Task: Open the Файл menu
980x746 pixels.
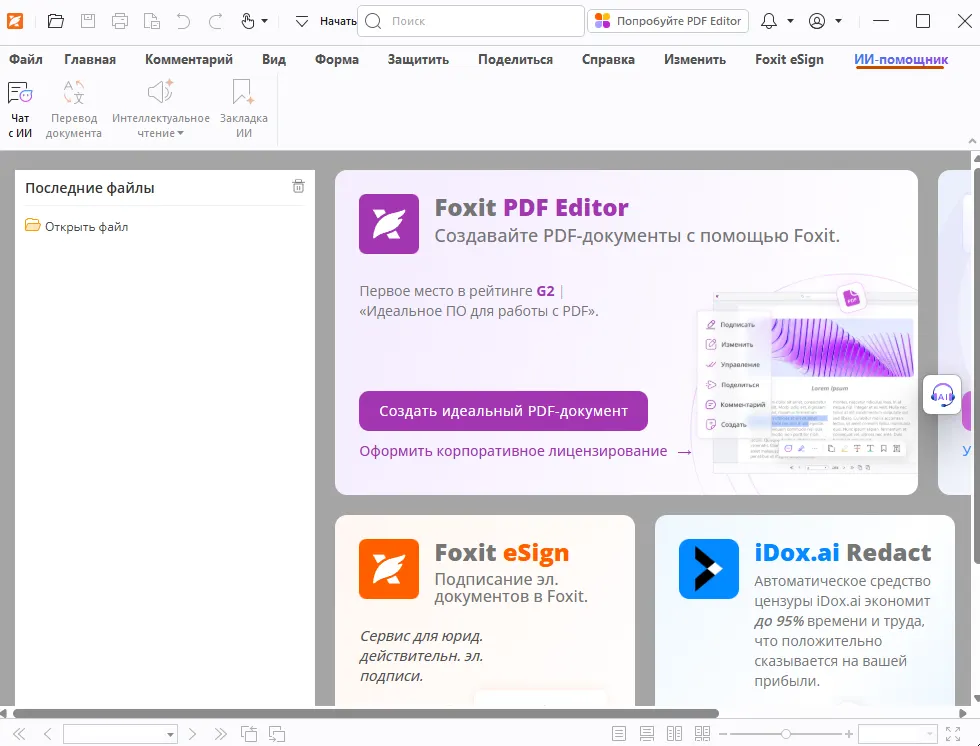Action: pyautogui.click(x=26, y=59)
